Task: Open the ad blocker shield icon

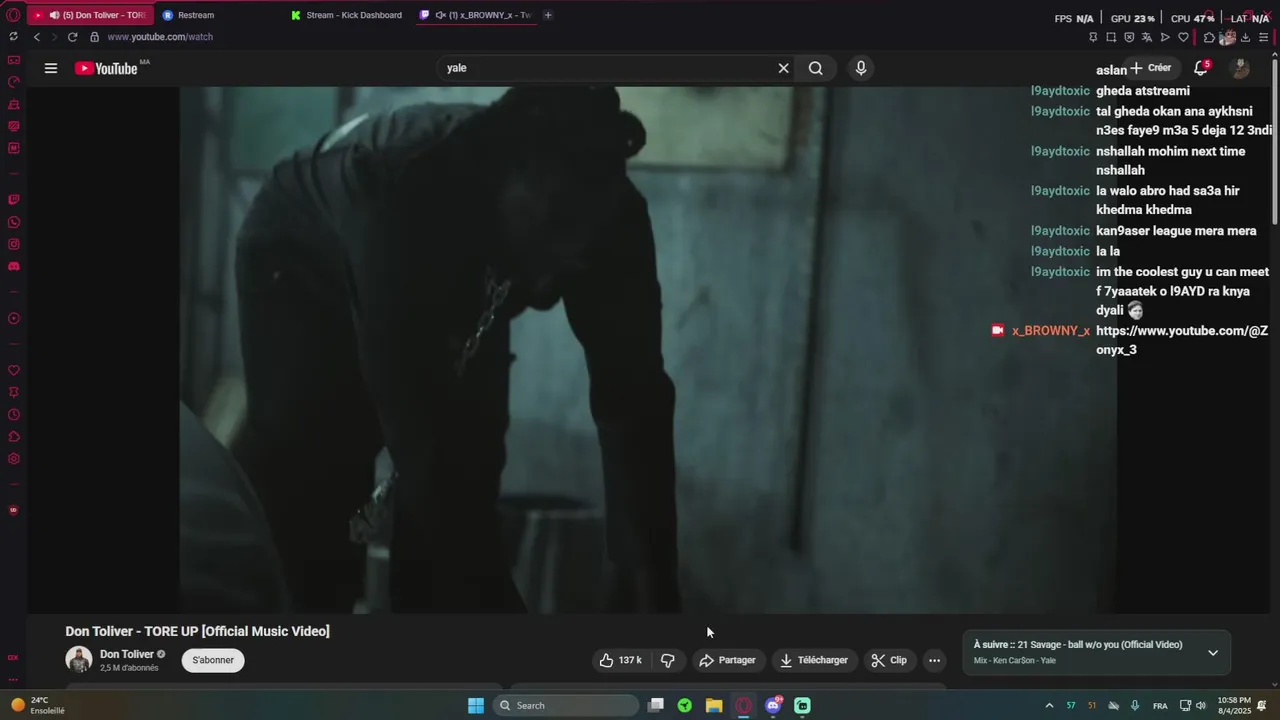Action: [x=1129, y=37]
